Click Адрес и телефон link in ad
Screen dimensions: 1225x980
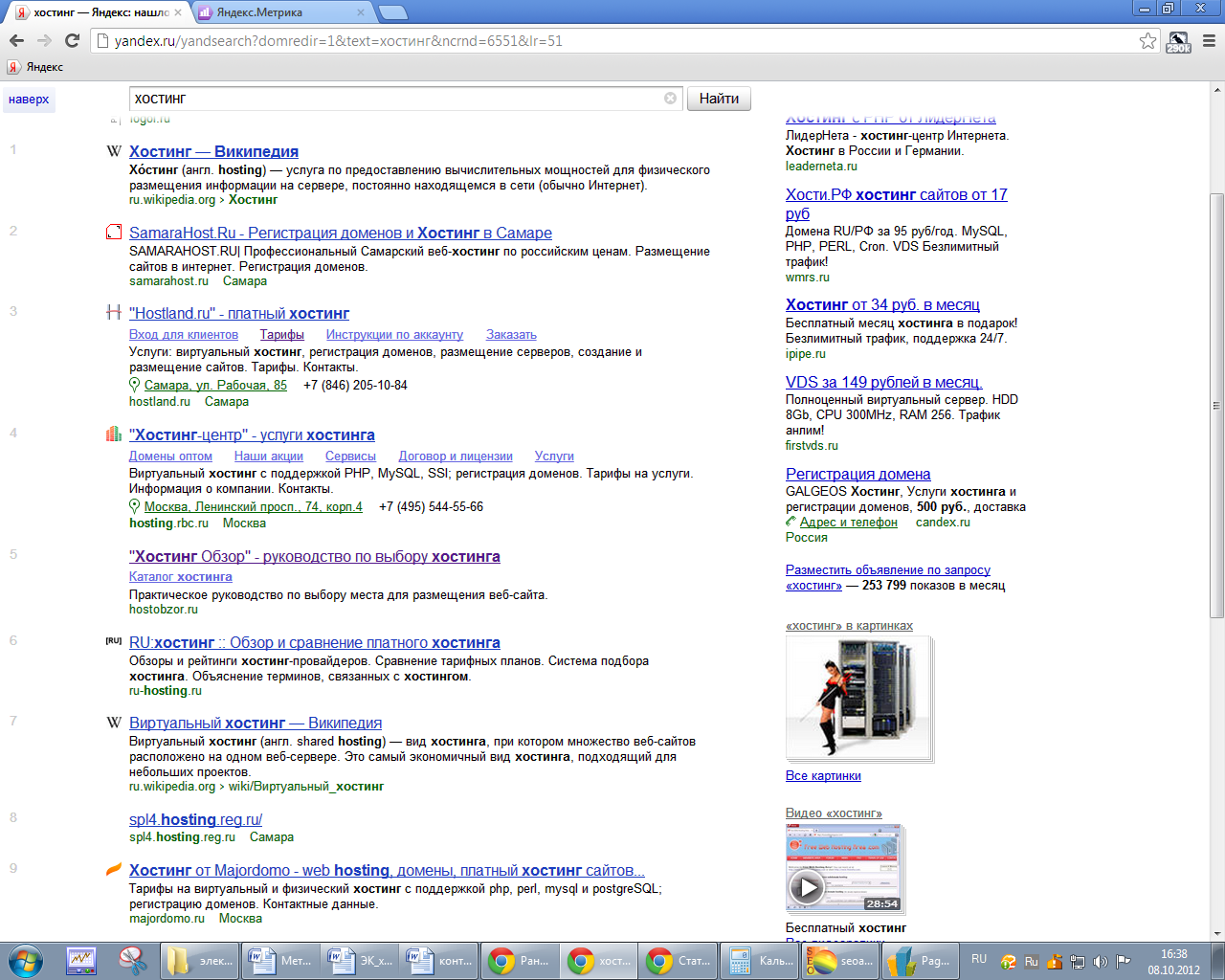[x=848, y=522]
